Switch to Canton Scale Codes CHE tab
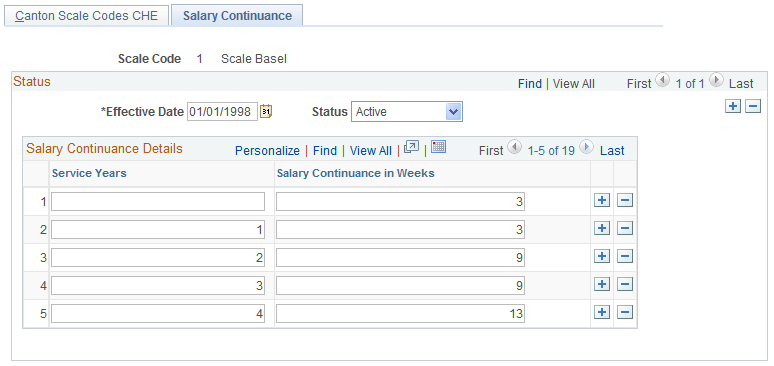 pyautogui.click(x=86, y=15)
